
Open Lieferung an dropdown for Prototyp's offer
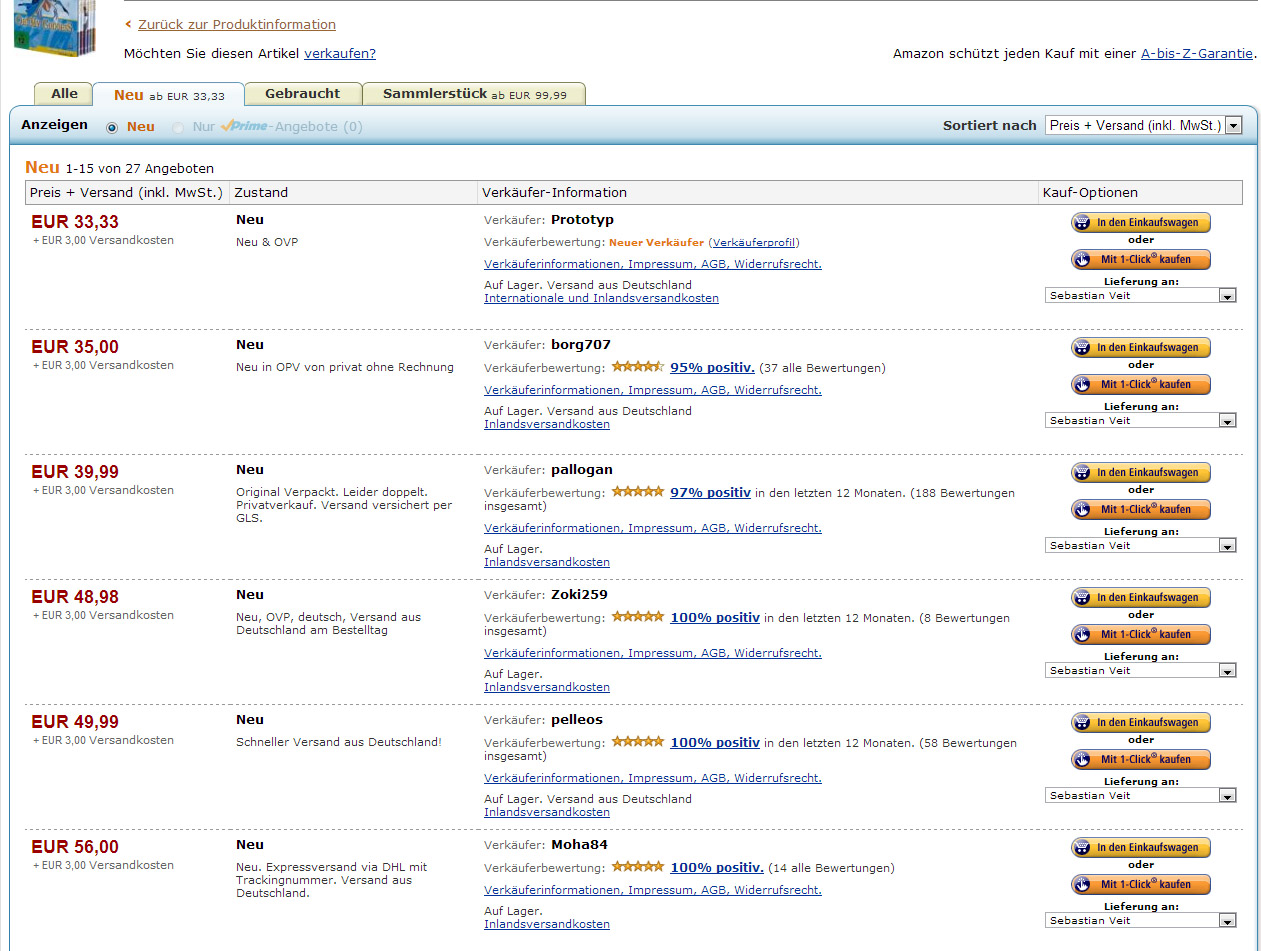(x=1140, y=296)
